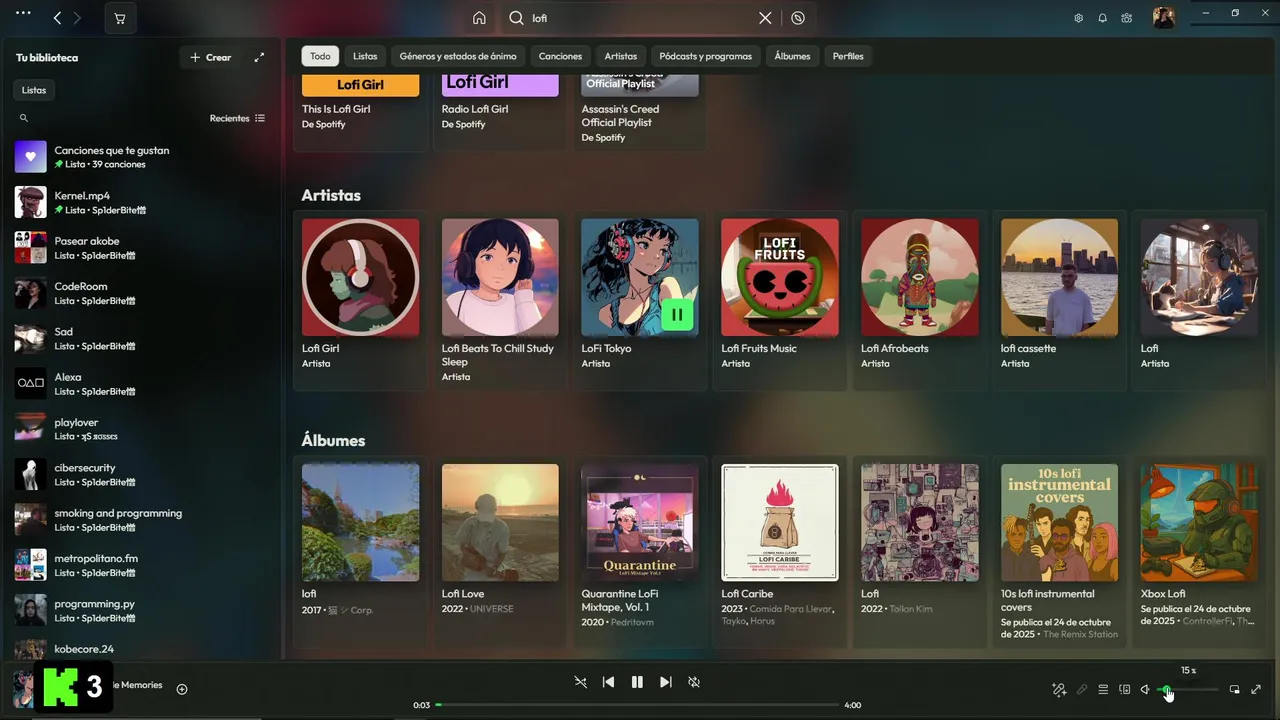Open settings gear in the top bar
The image size is (1280, 720).
(1078, 18)
